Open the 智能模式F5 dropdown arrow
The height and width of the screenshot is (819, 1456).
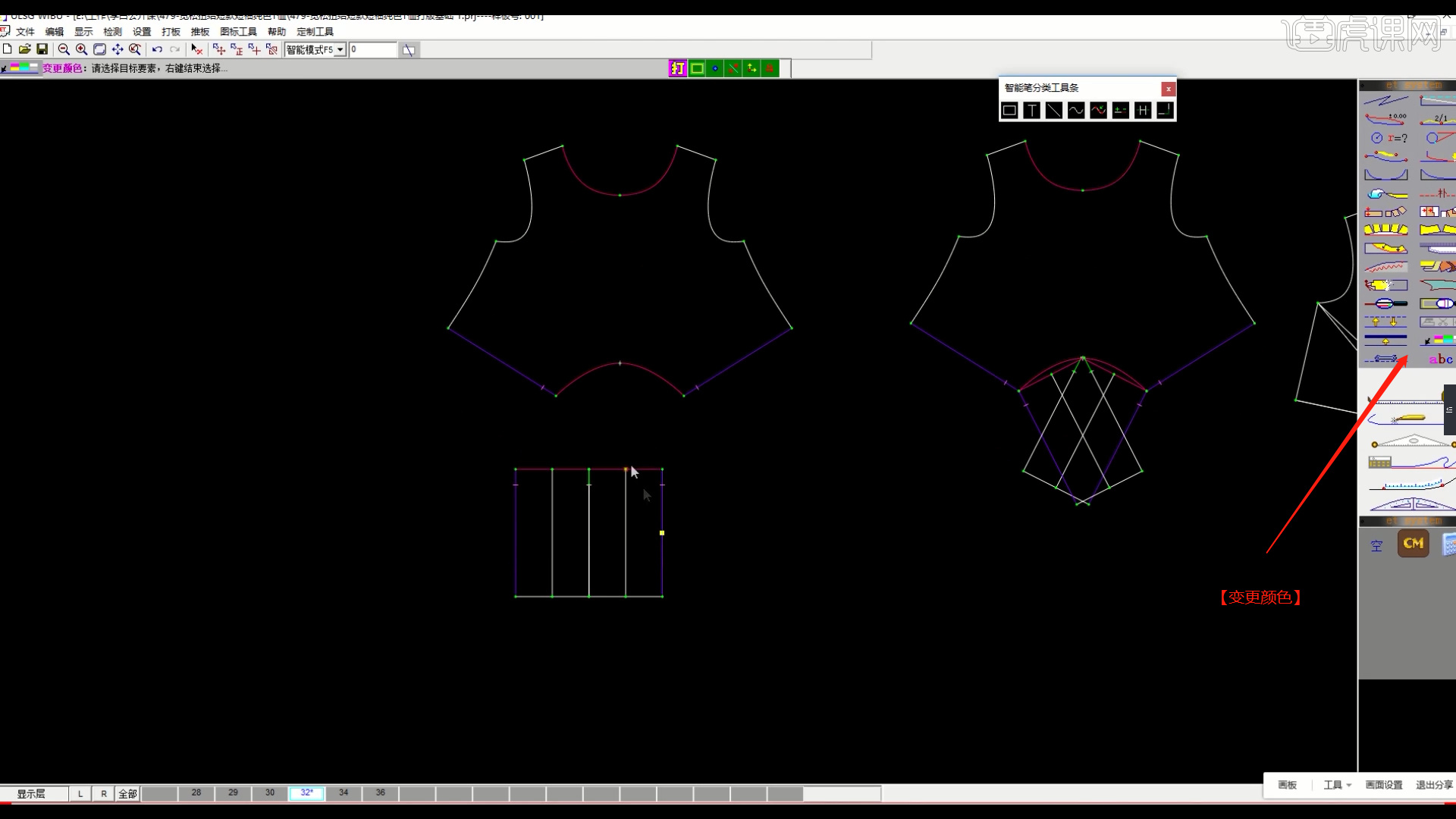pos(340,50)
